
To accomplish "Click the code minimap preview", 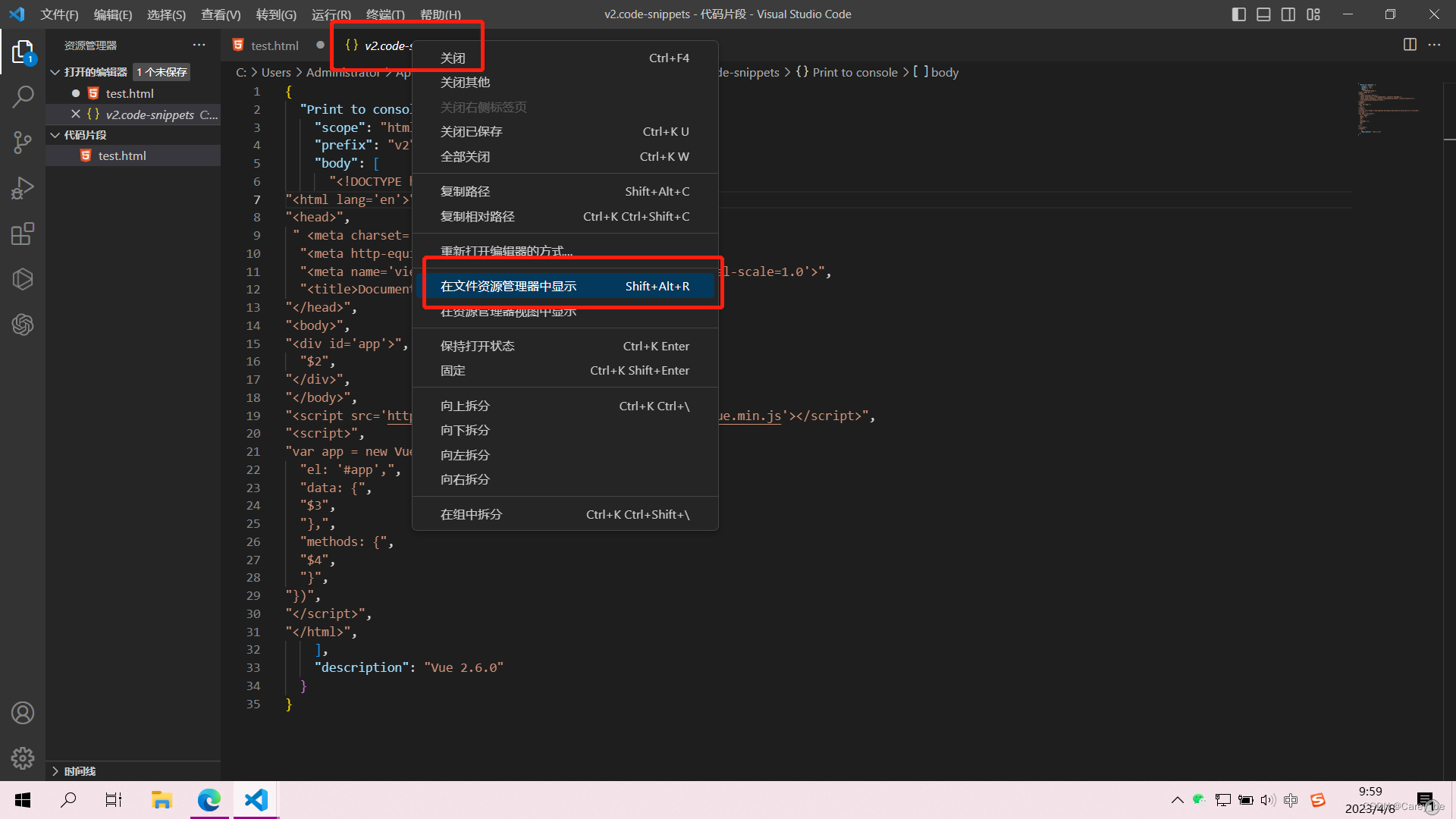I will tap(1388, 110).
